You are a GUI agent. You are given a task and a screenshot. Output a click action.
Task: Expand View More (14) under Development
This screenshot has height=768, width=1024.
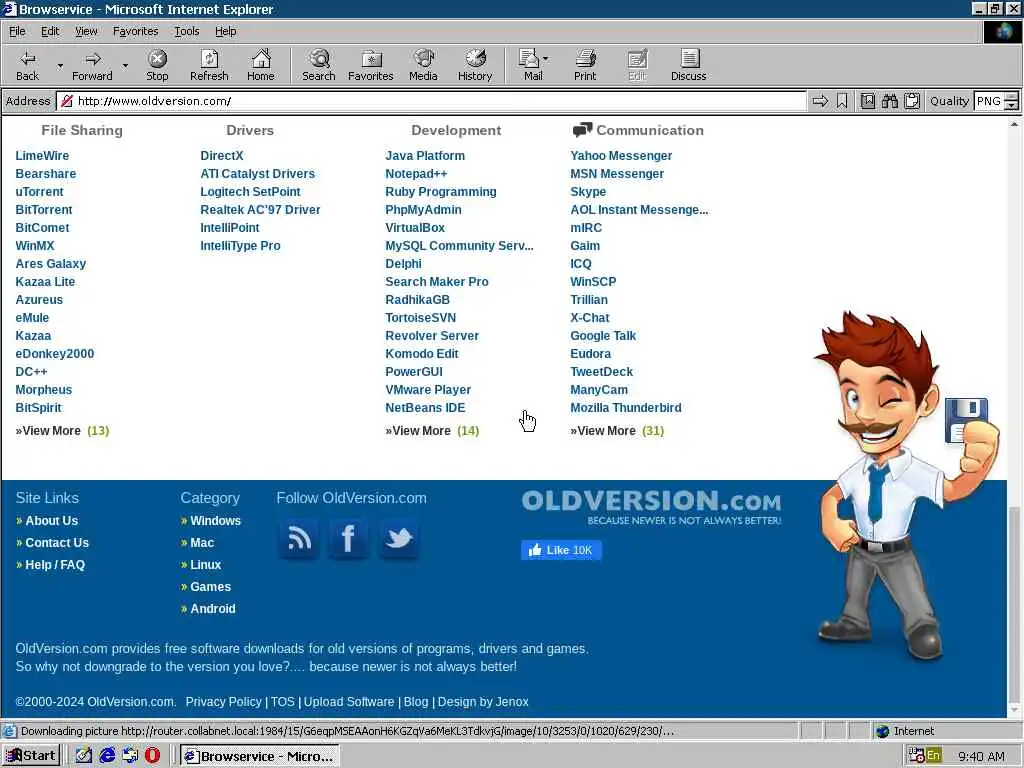click(432, 431)
